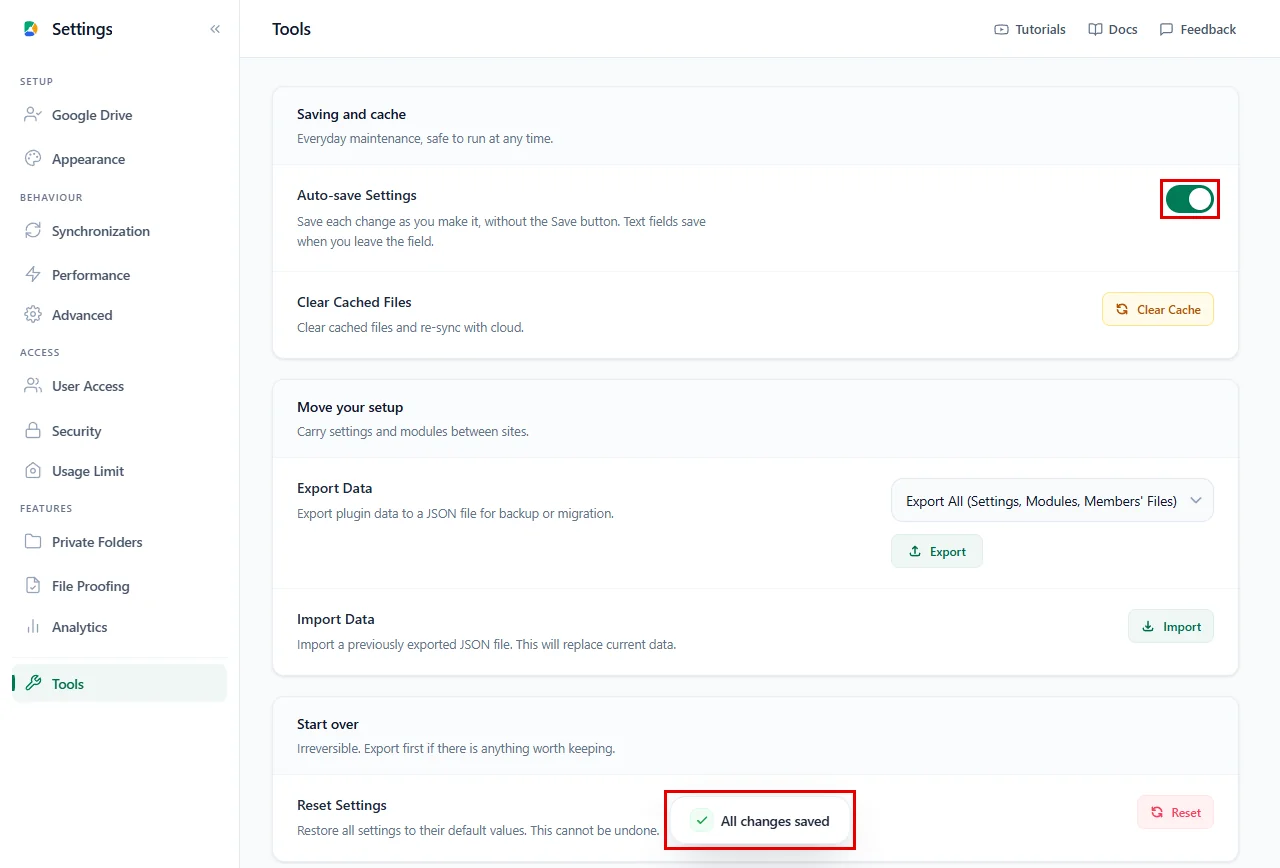Click the "Tools" page title in the header
1280x868 pixels.
tap(292, 29)
